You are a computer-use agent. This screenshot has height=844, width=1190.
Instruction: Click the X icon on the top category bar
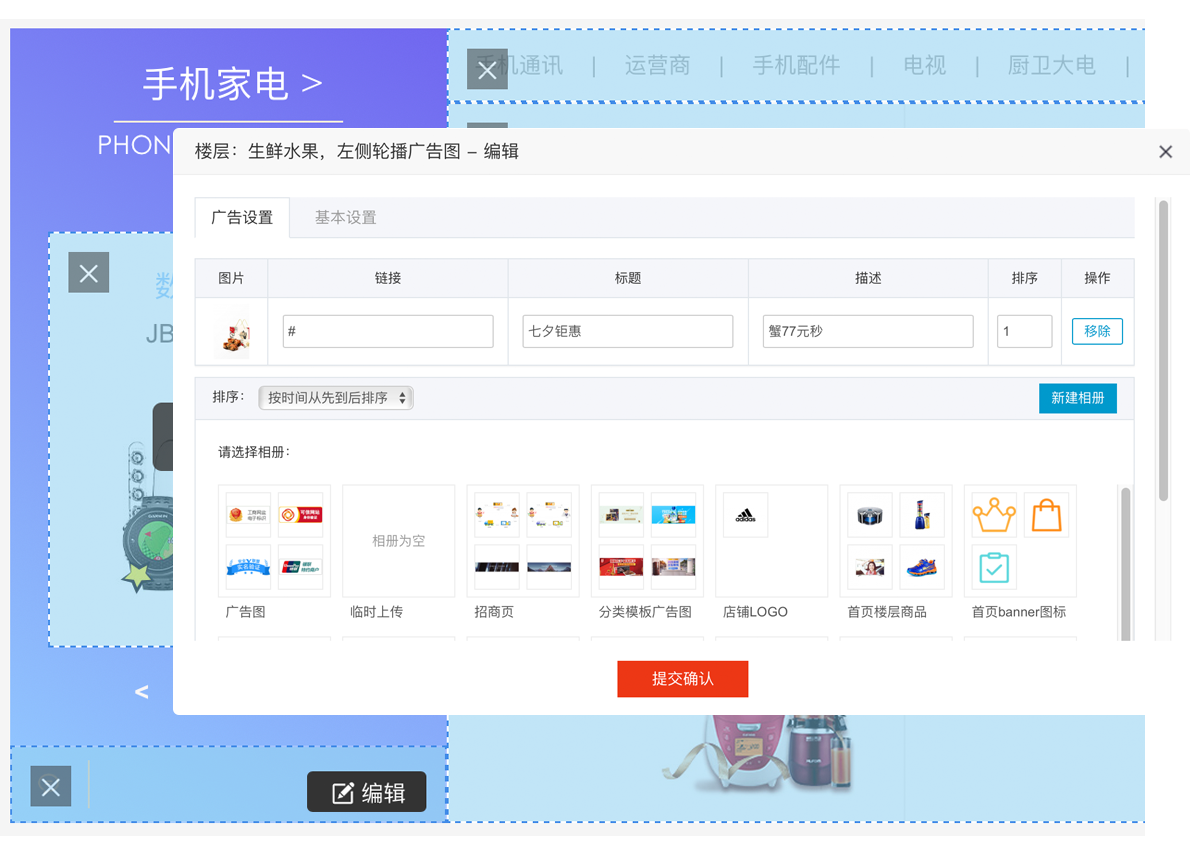point(487,70)
